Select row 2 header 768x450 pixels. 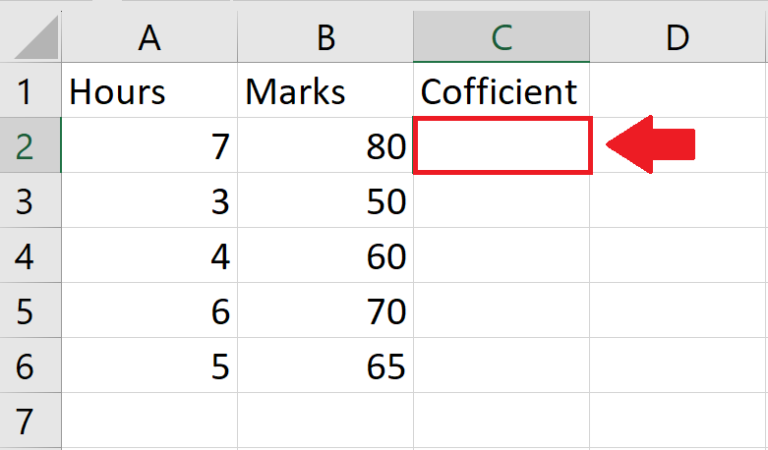(26, 147)
